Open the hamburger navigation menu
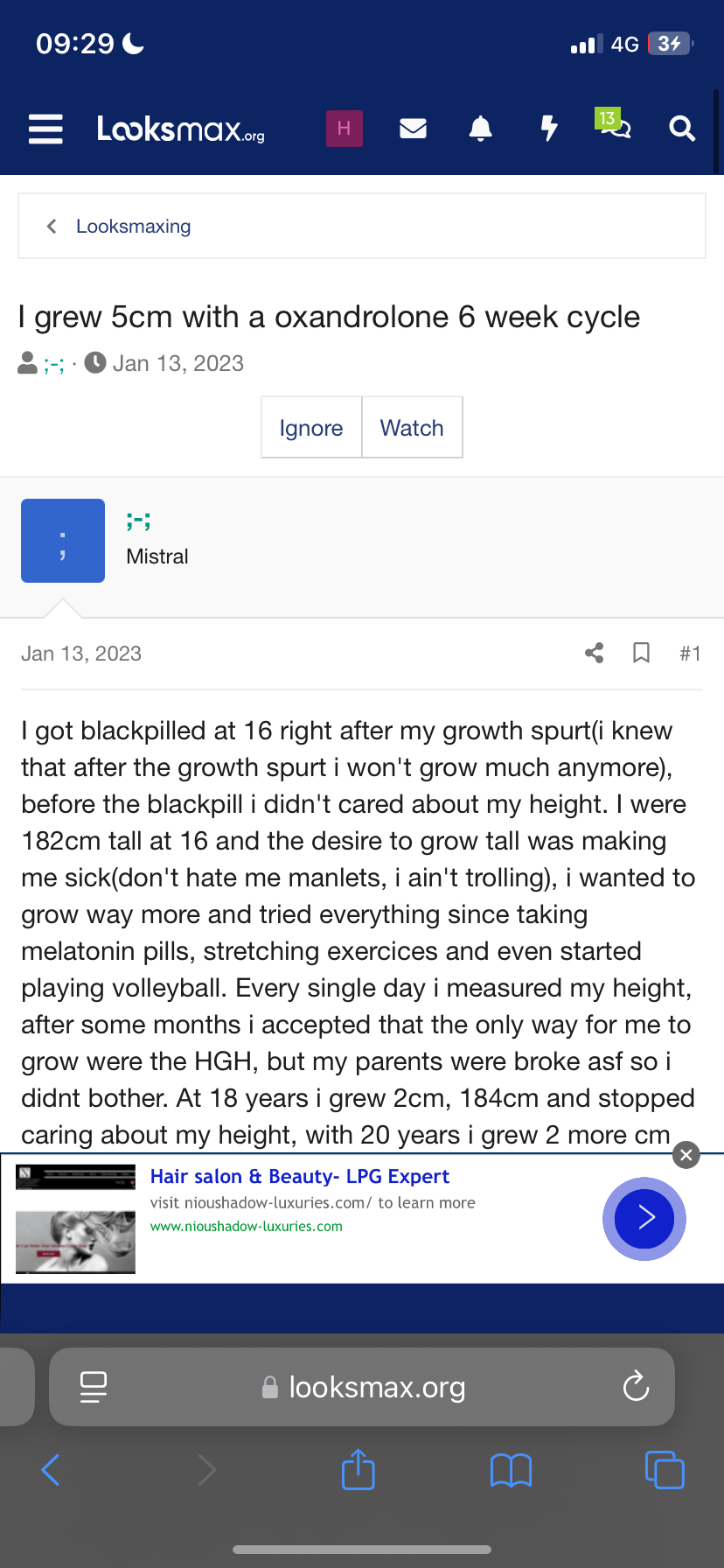 pyautogui.click(x=45, y=129)
